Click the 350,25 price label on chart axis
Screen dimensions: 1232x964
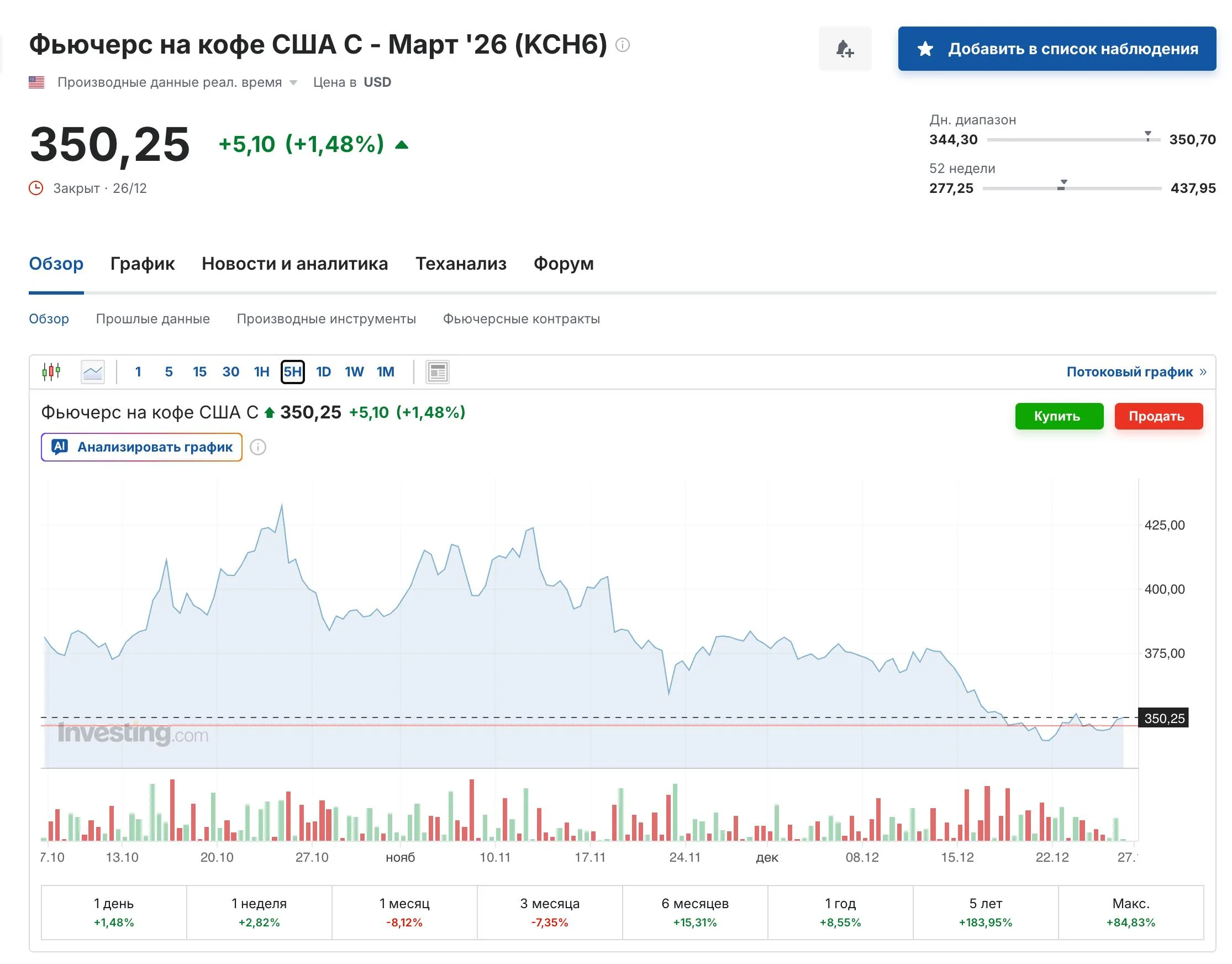click(1163, 718)
